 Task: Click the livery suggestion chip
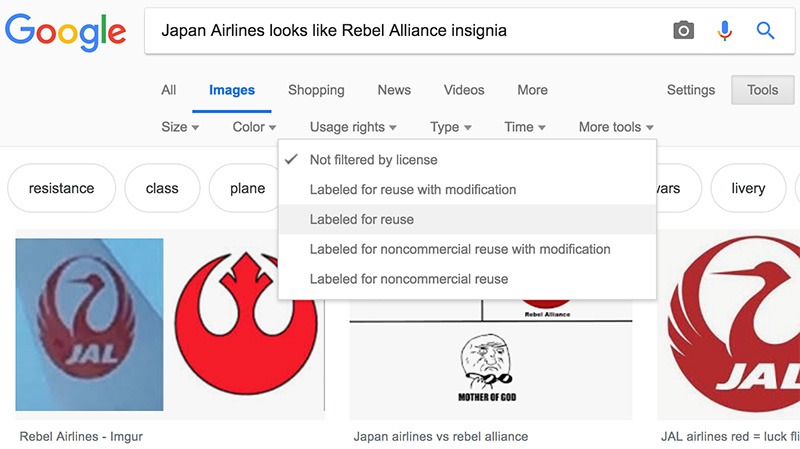(748, 188)
